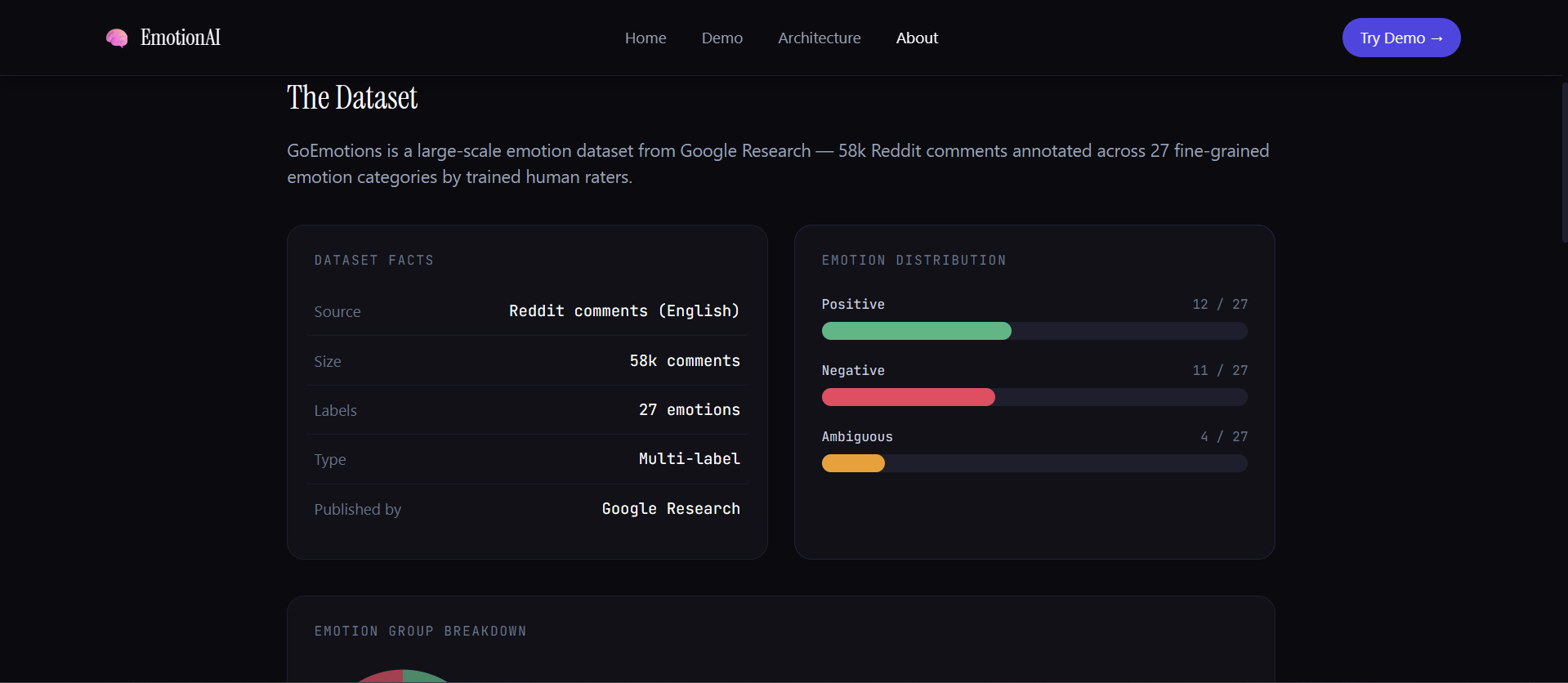Select the 'Google Research' value
Image resolution: width=1568 pixels, height=683 pixels.
(671, 509)
